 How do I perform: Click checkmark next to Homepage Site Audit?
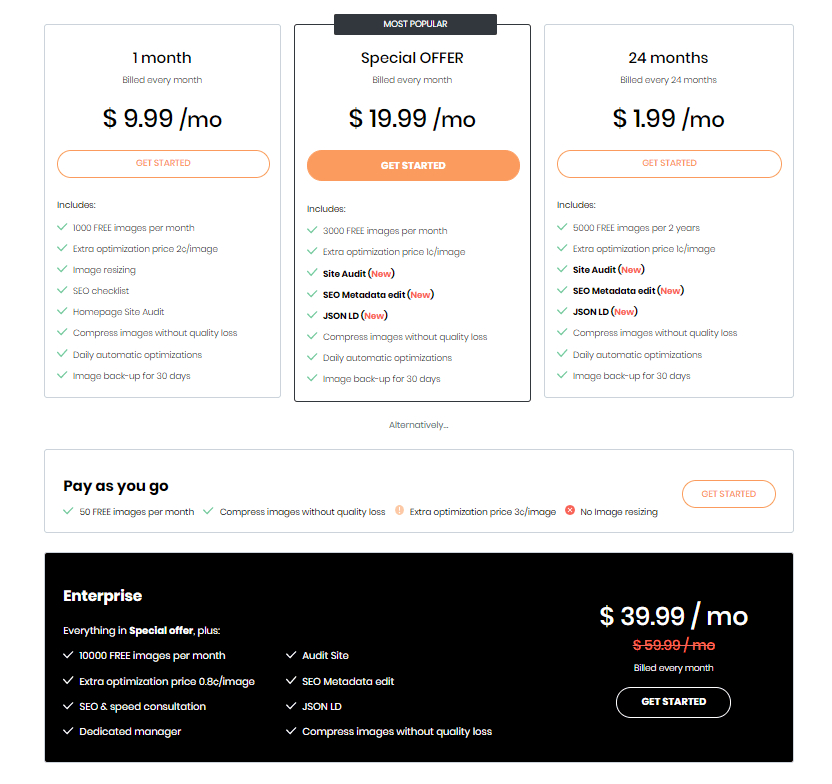click(x=62, y=312)
